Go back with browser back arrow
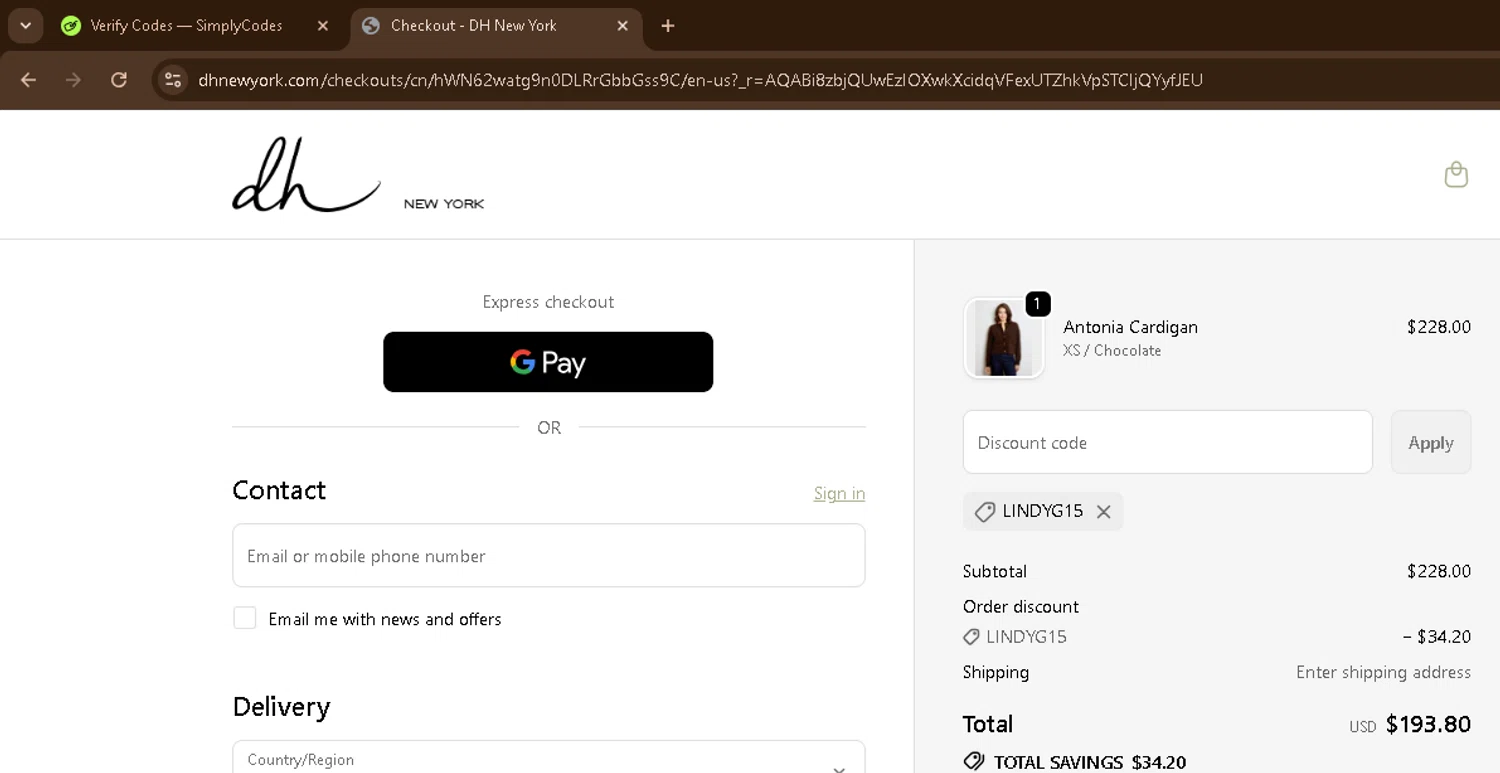This screenshot has height=773, width=1500. point(28,80)
